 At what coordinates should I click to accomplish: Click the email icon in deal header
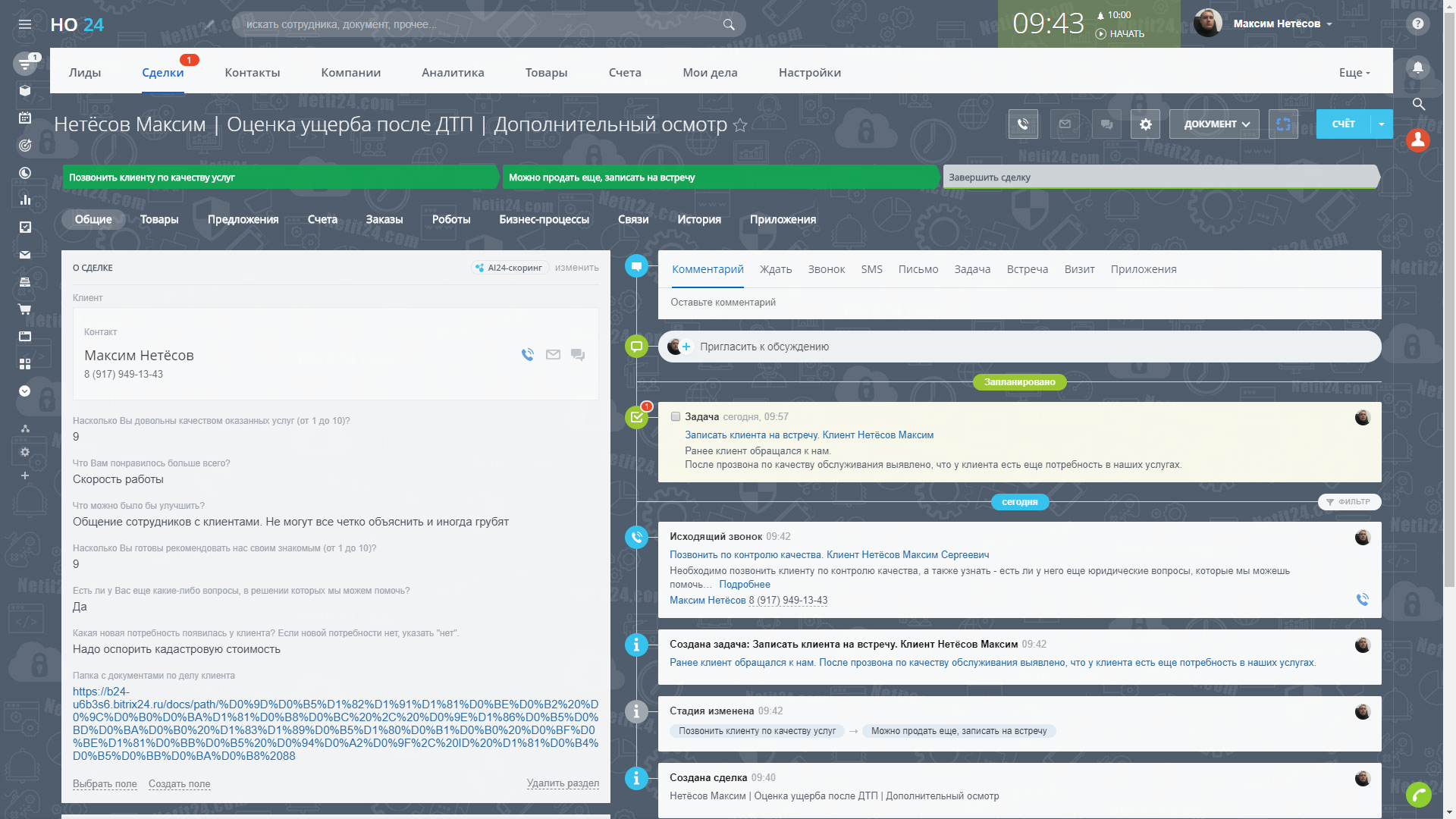(x=1065, y=124)
